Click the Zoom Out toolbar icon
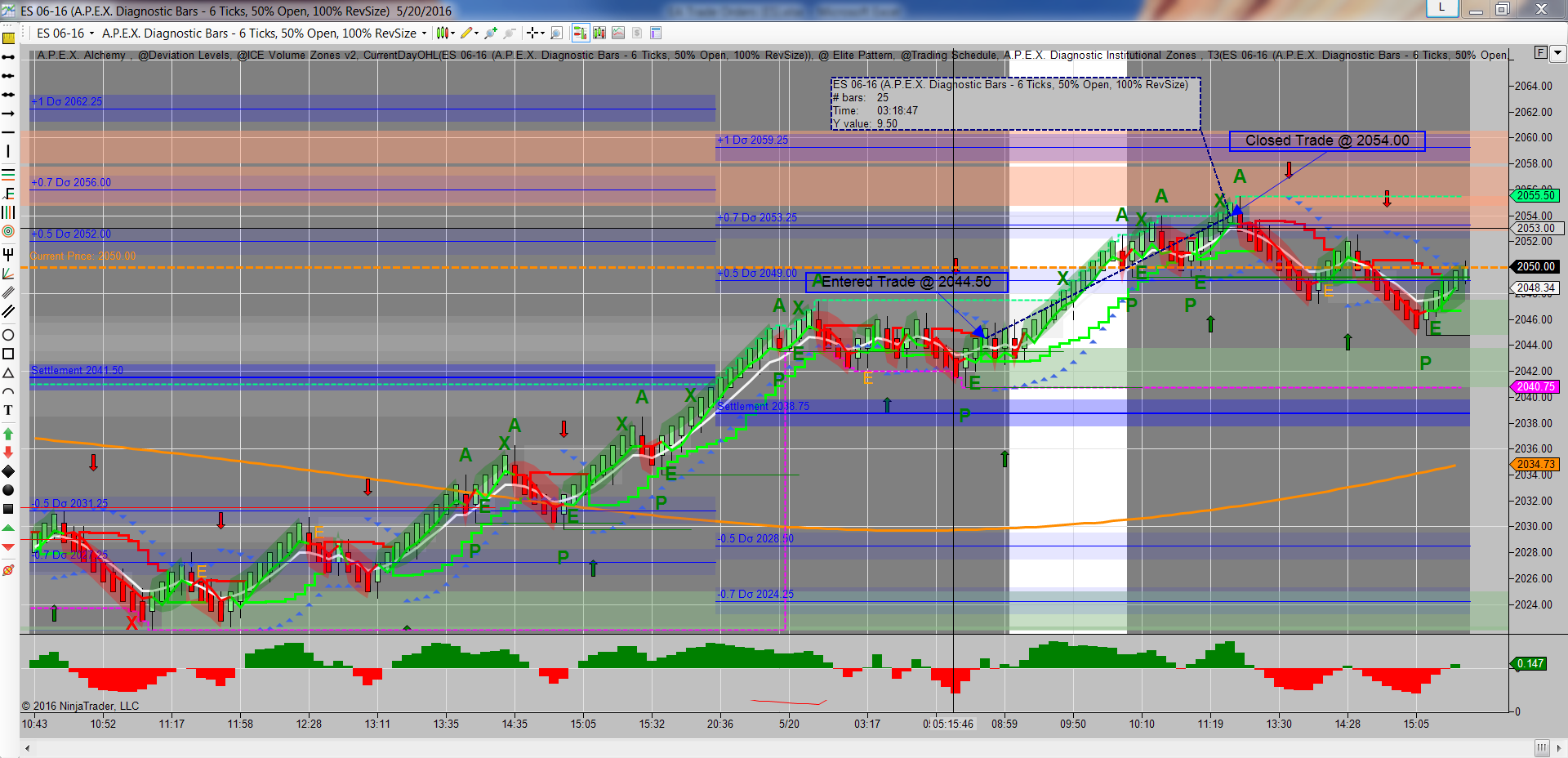Viewport: 1568px width, 758px height. tap(509, 33)
